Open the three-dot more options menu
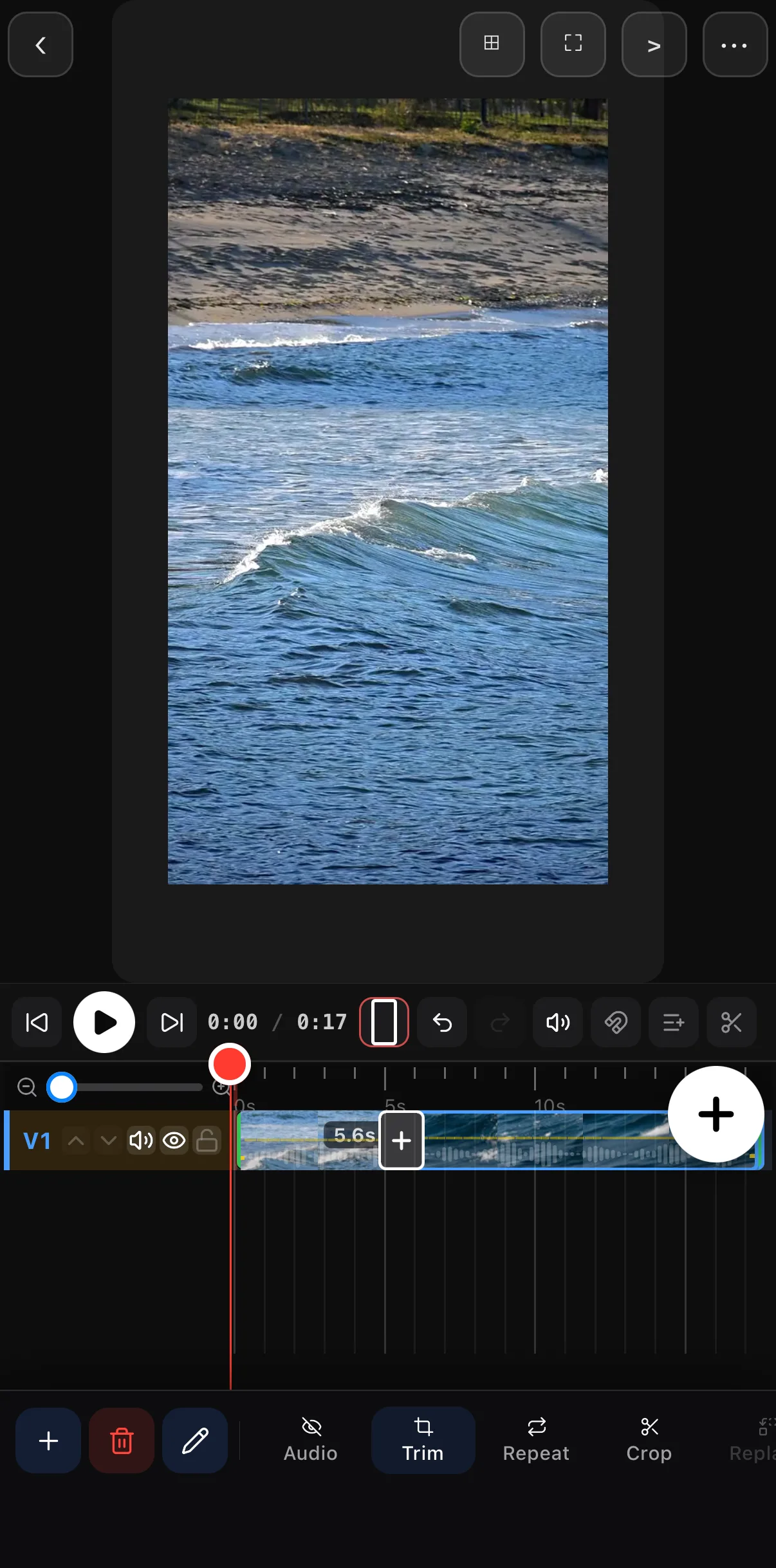 (x=735, y=45)
